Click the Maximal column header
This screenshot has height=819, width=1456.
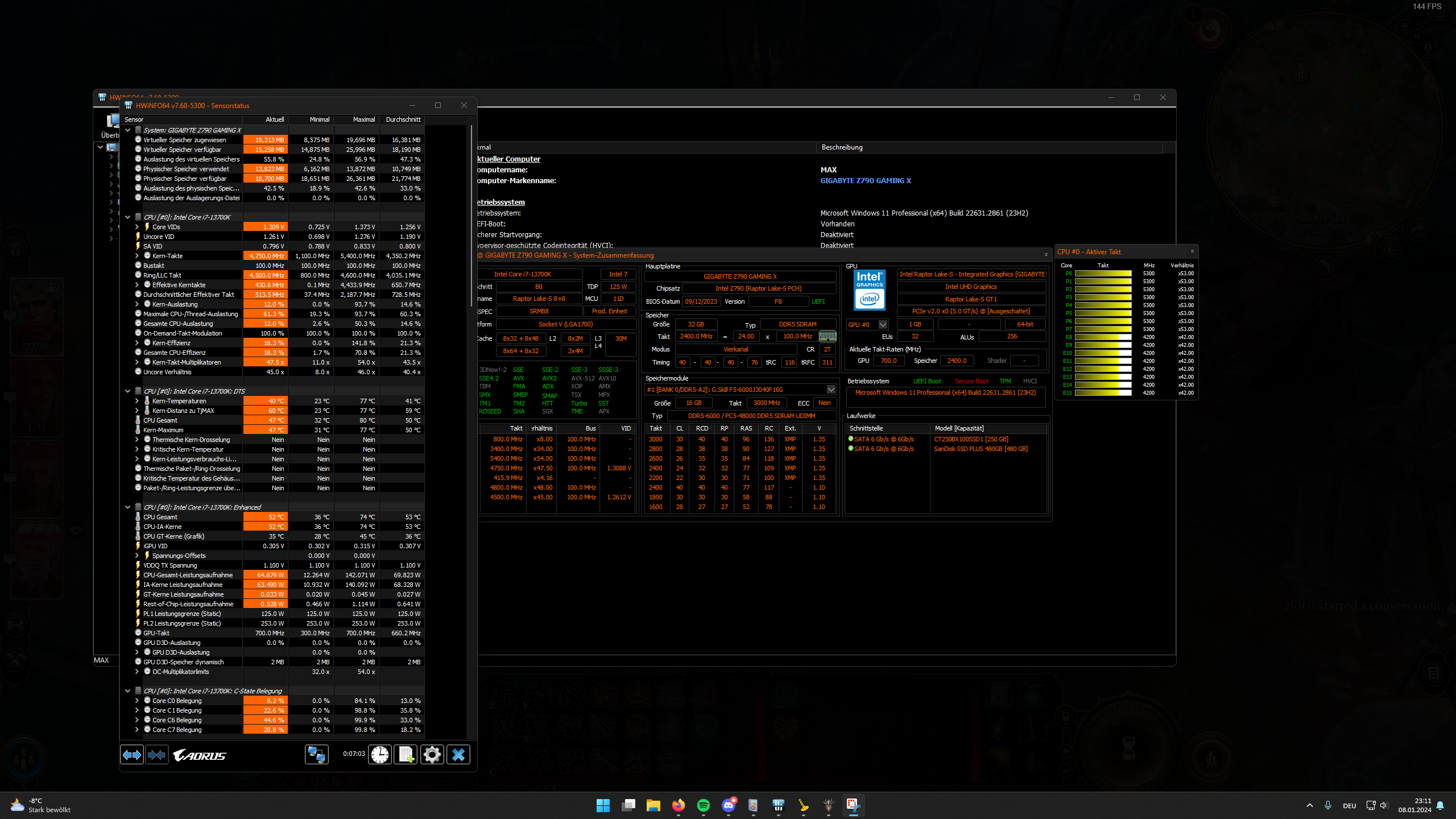pyautogui.click(x=363, y=119)
